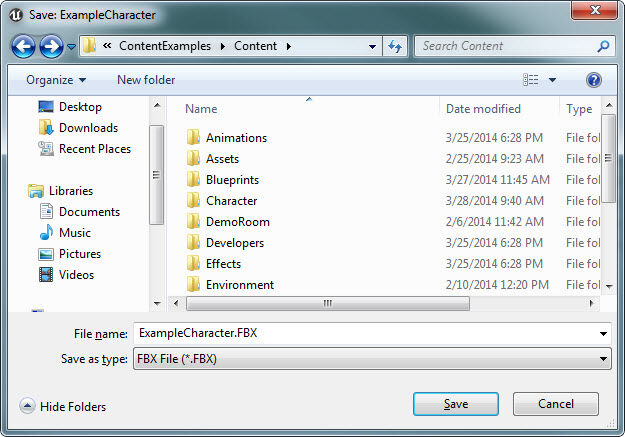Select Pictures library

[x=80, y=254]
